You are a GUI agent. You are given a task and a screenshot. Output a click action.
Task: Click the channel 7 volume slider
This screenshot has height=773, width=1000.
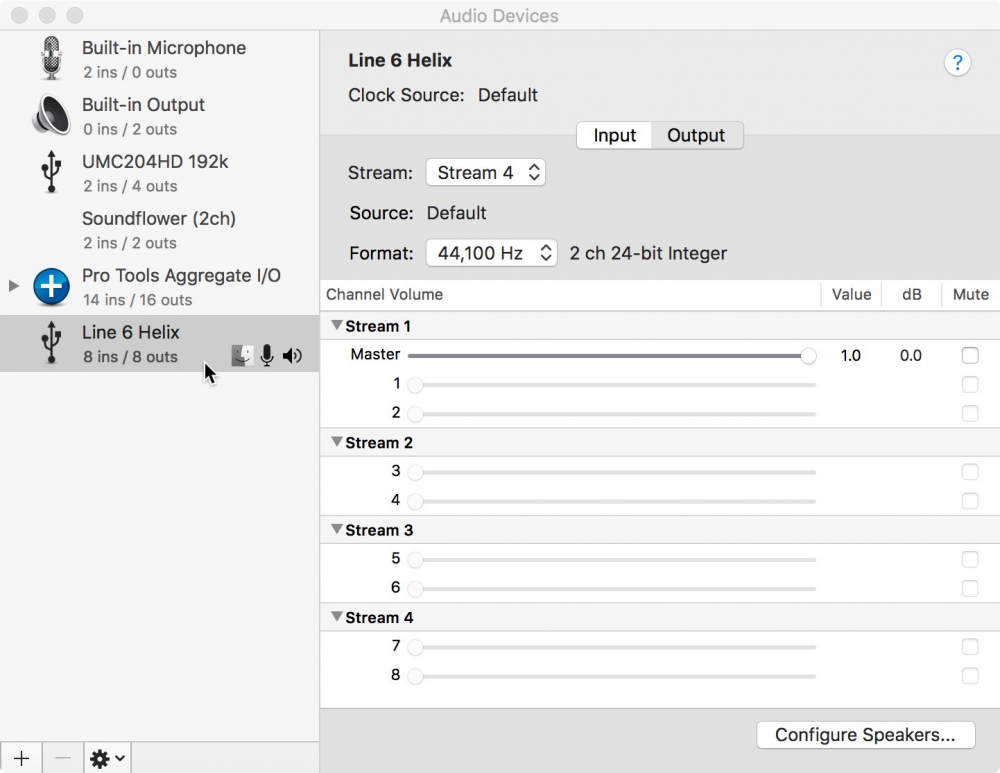pos(612,647)
